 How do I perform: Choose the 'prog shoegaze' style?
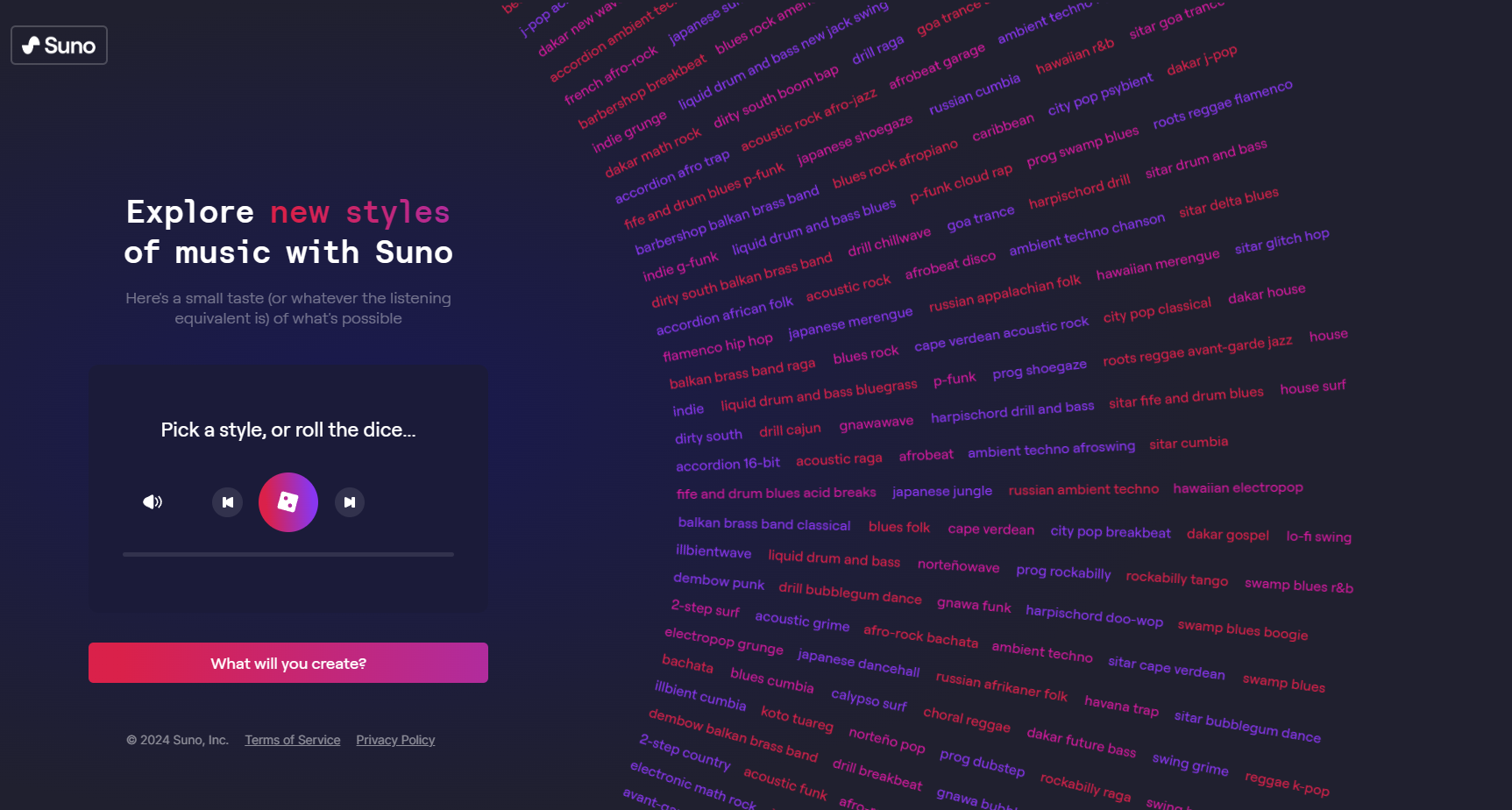click(x=1040, y=370)
